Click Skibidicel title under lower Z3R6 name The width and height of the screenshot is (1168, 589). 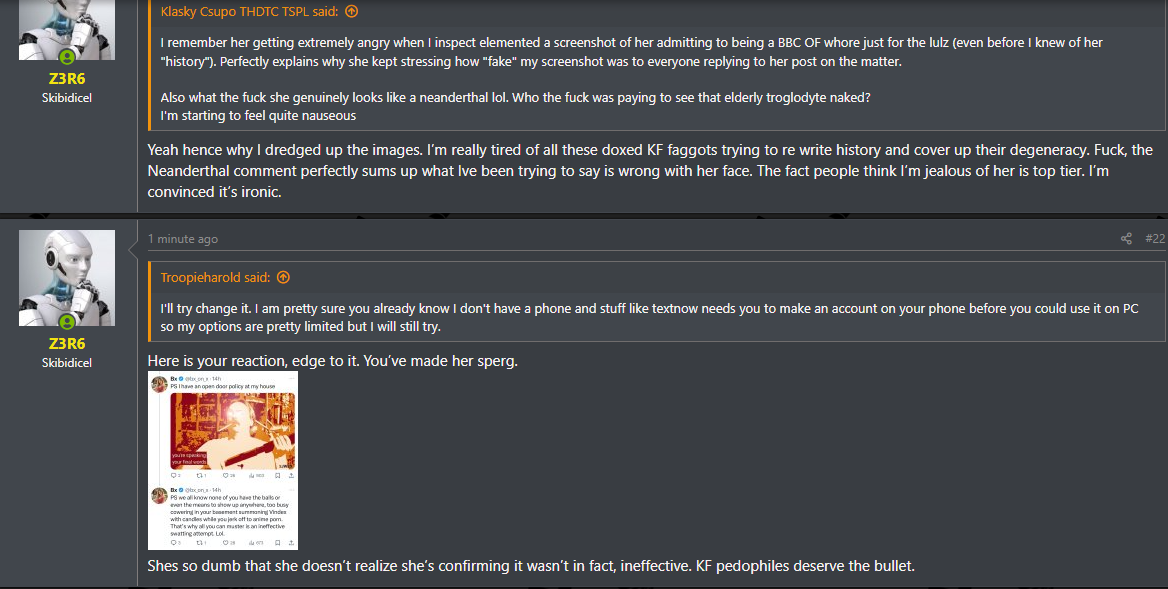pyautogui.click(x=67, y=363)
